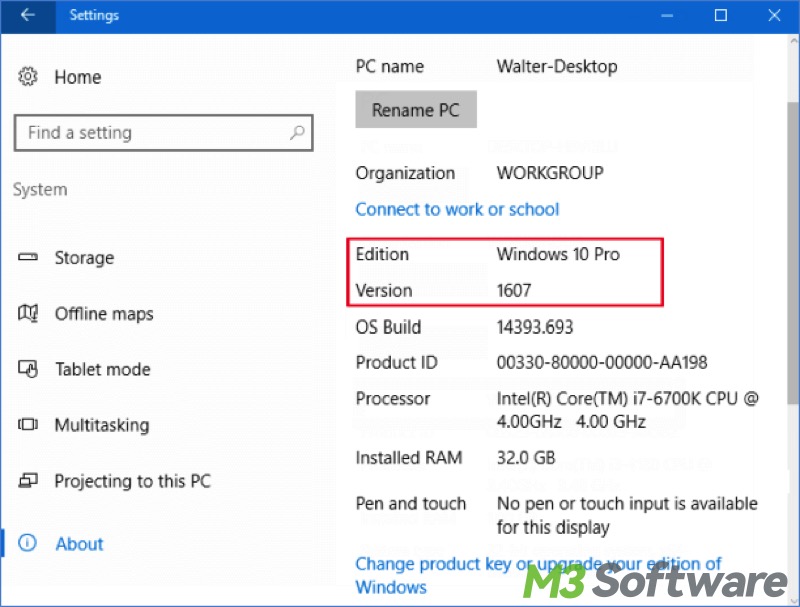Viewport: 800px width, 607px height.
Task: Click the Edition label
Action: 382,254
